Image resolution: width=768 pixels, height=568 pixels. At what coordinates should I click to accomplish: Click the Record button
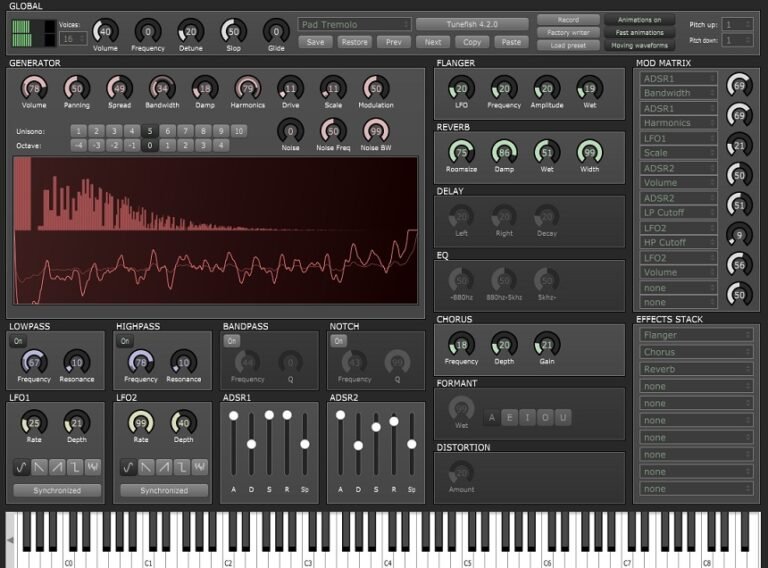pos(568,20)
